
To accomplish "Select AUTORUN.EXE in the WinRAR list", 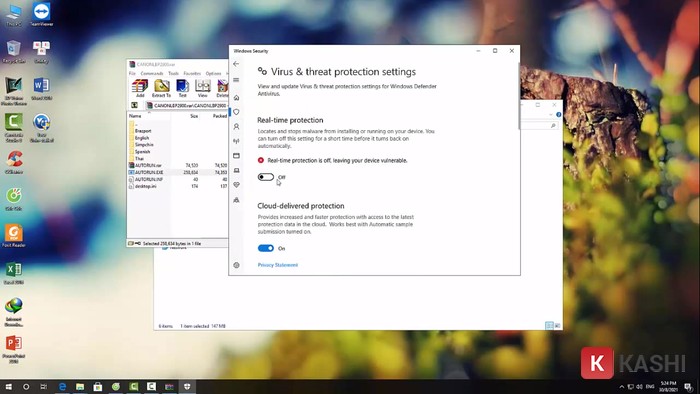I will 149,172.
